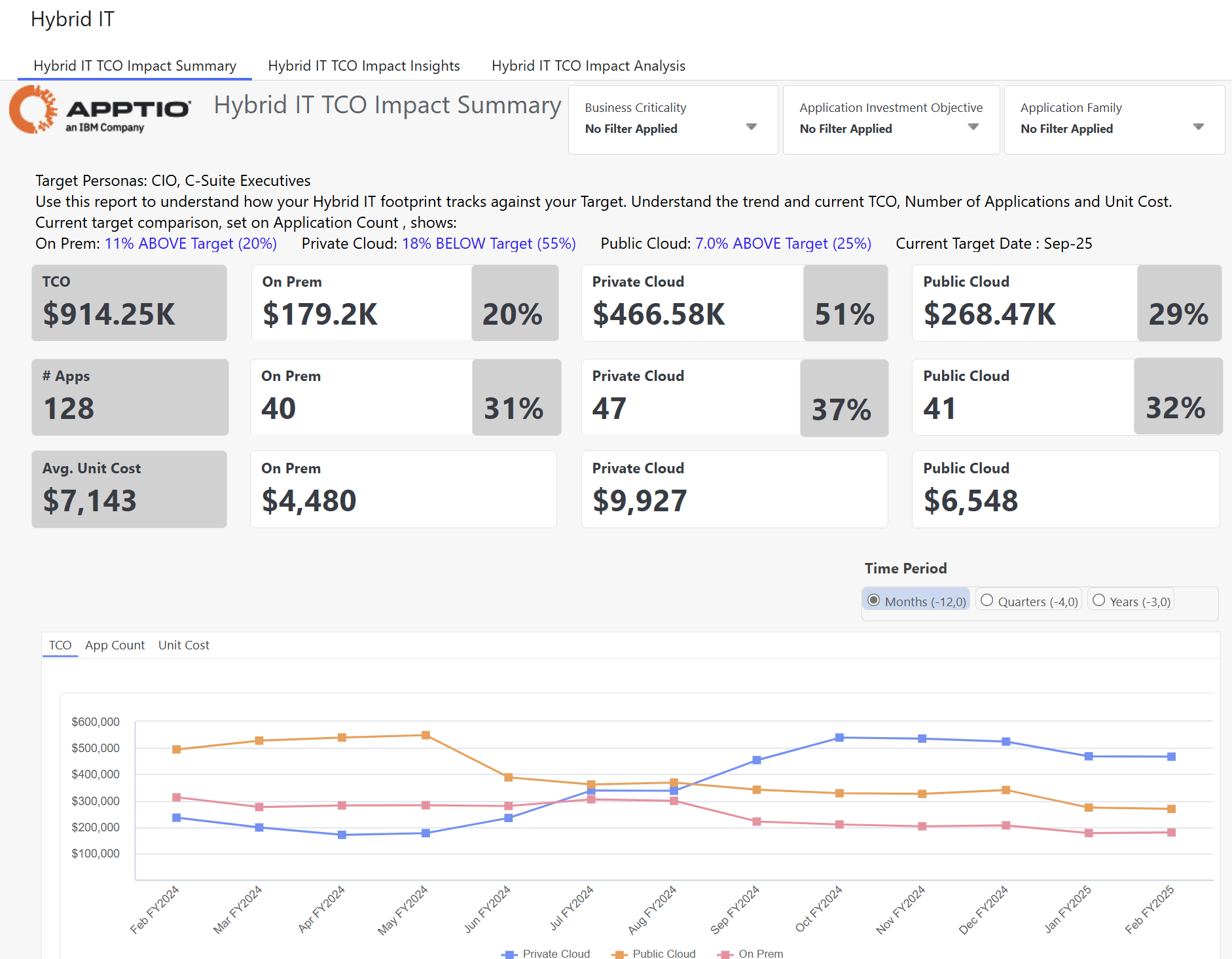This screenshot has width=1232, height=959.
Task: Select the Years (-3,0) radio option
Action: point(1099,601)
